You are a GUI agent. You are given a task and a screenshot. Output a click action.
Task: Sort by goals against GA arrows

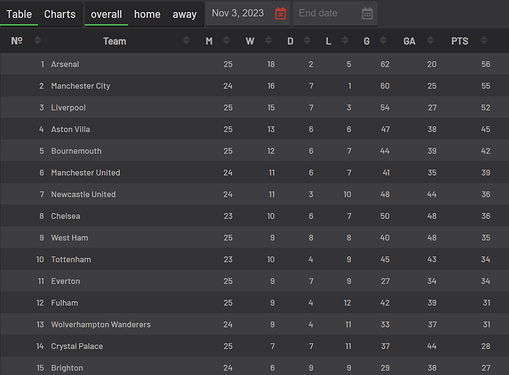(x=430, y=41)
